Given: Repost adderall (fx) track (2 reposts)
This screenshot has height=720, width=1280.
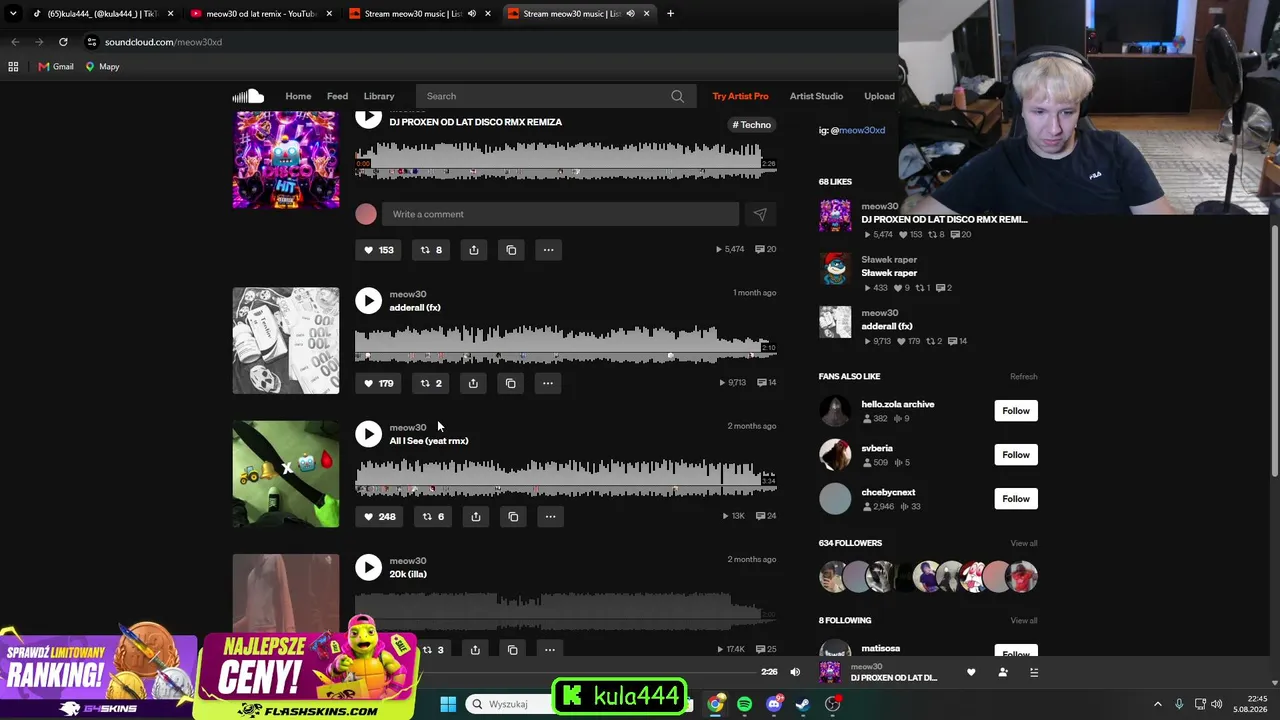Looking at the screenshot, I should tap(431, 383).
